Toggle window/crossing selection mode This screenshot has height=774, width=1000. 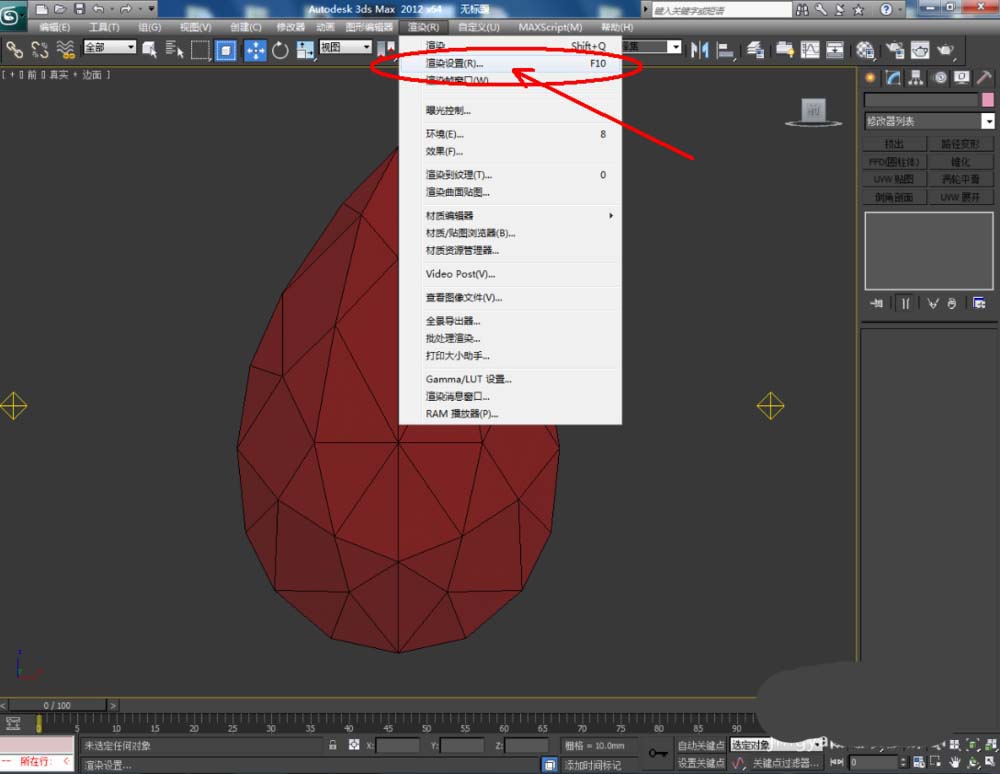[225, 49]
